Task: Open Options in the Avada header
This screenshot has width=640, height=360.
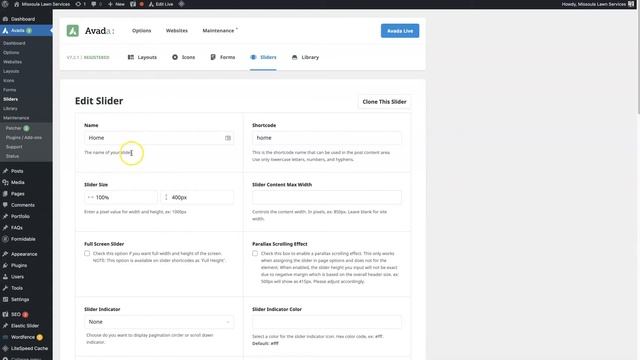Action: click(142, 31)
